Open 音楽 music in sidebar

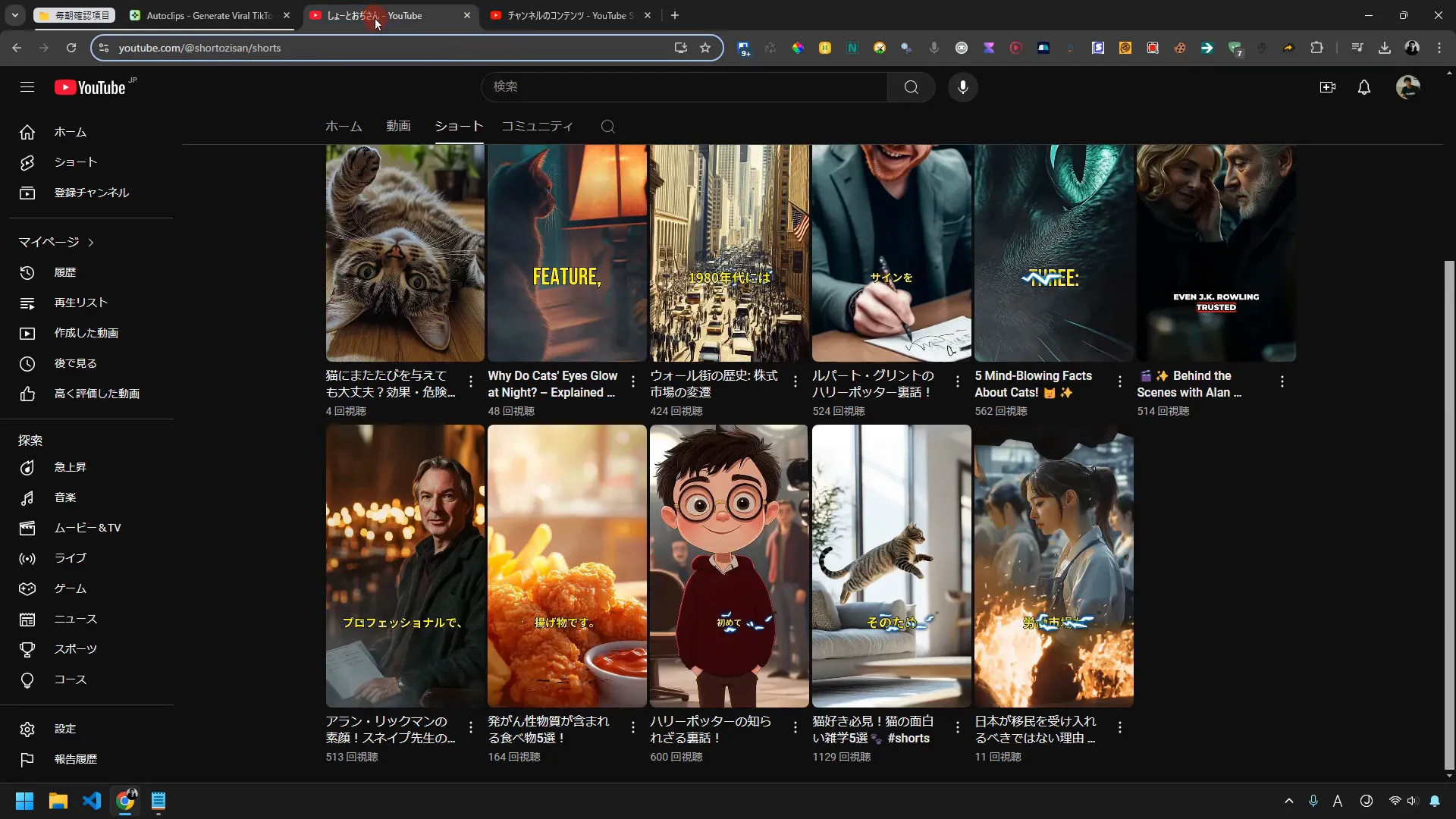click(91, 497)
